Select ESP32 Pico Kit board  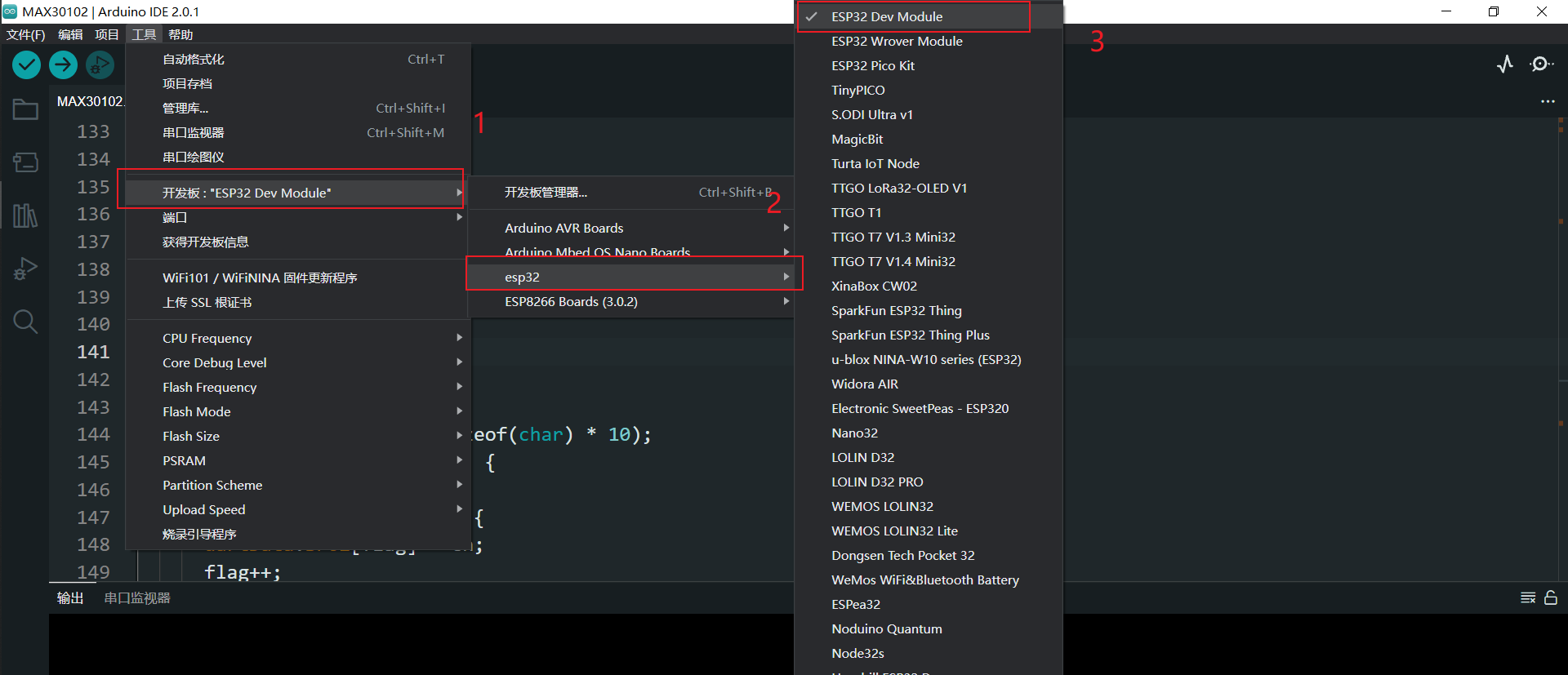click(929, 65)
